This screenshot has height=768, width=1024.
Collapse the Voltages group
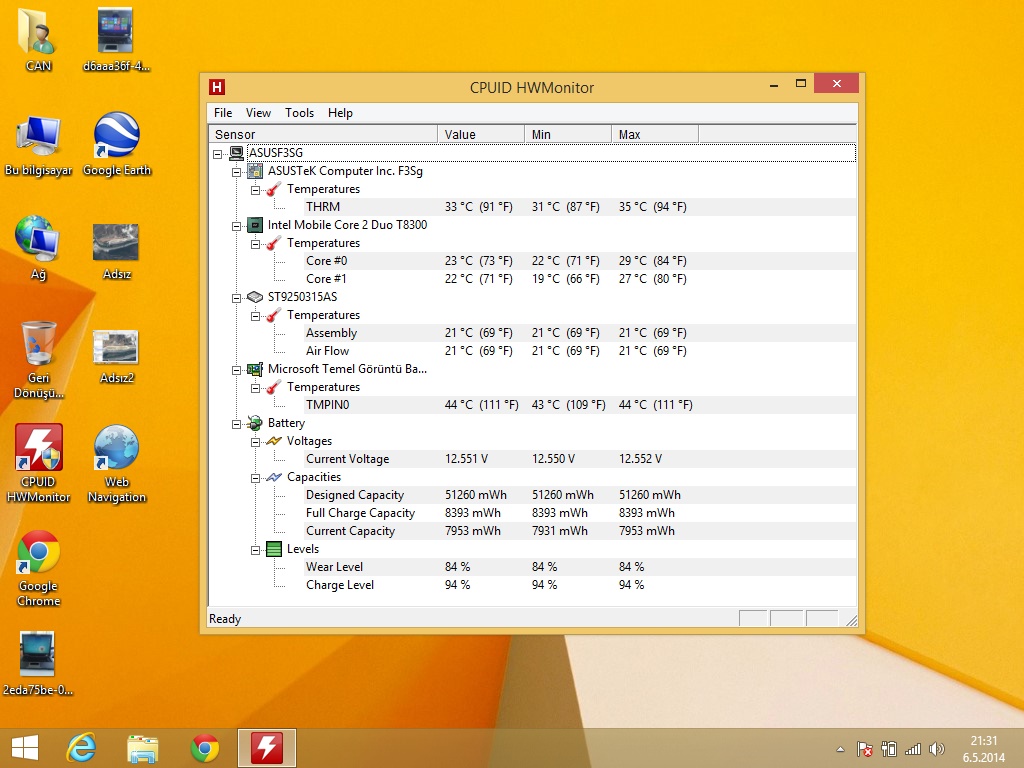point(255,442)
